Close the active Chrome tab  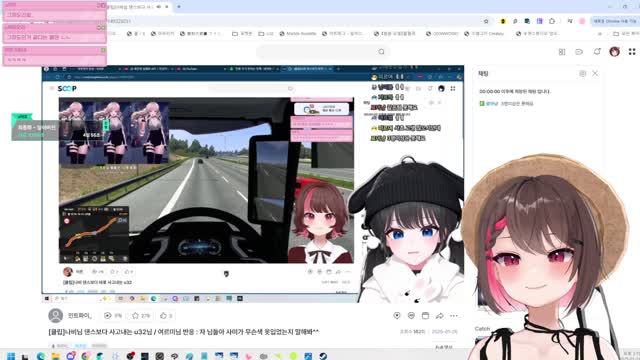[167, 7]
